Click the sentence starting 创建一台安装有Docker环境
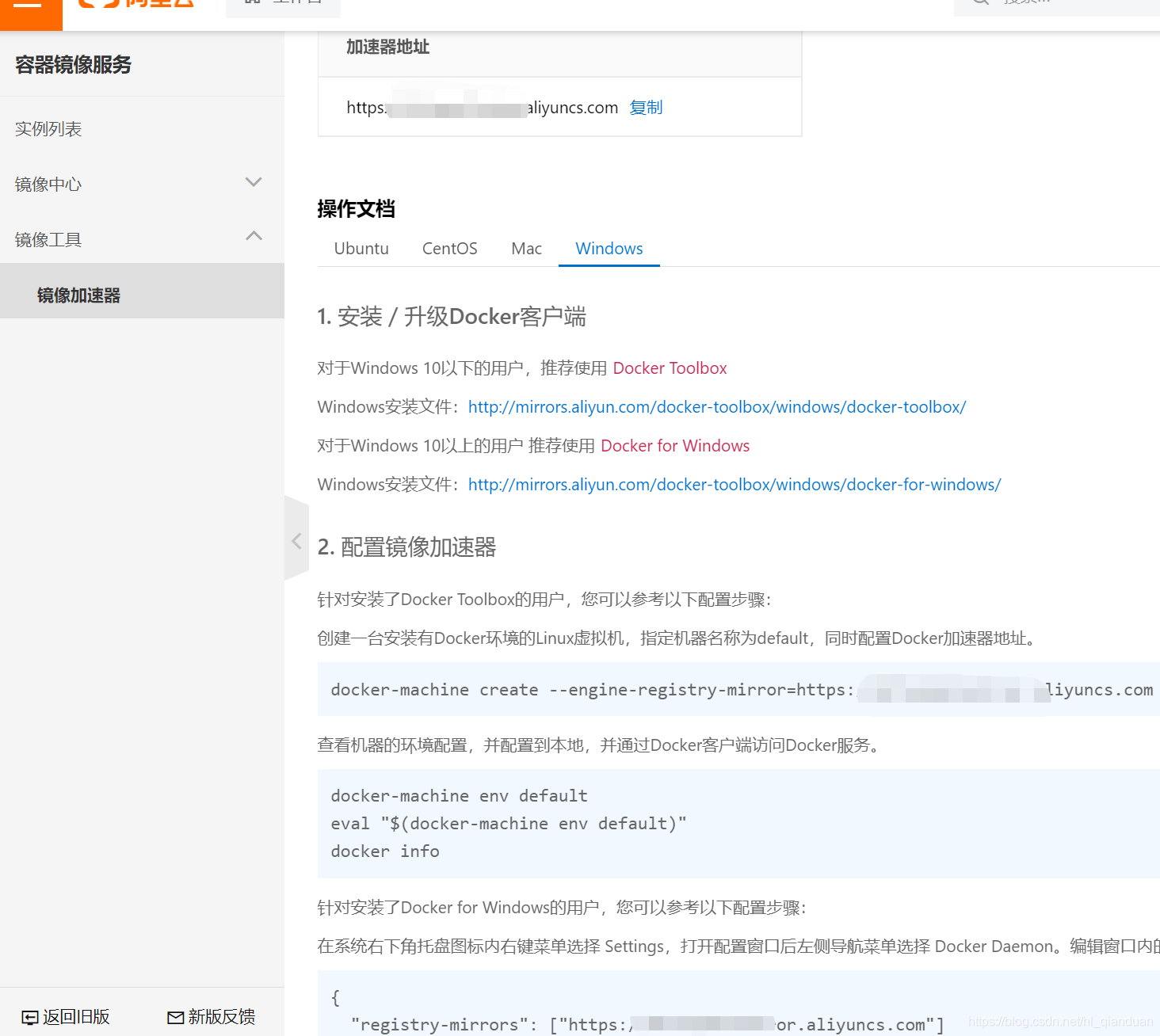The image size is (1160, 1036). pos(678,638)
